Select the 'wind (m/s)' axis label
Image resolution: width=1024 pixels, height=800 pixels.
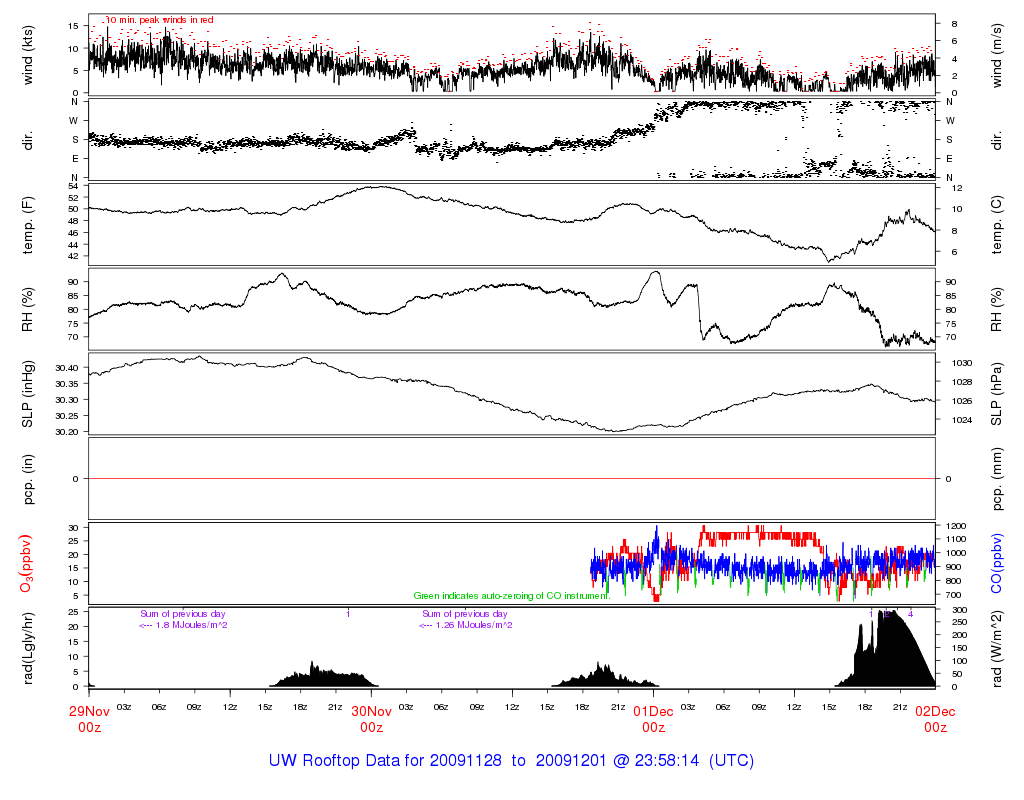tap(996, 56)
